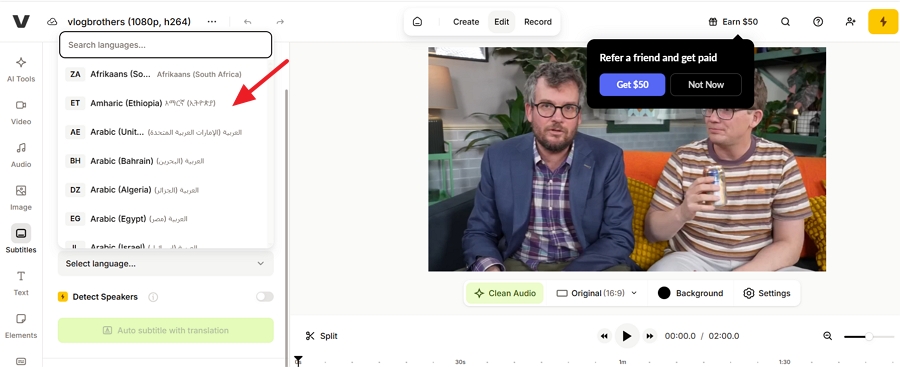Expand the Select language dropdown
The image size is (900, 367).
pyautogui.click(x=165, y=264)
